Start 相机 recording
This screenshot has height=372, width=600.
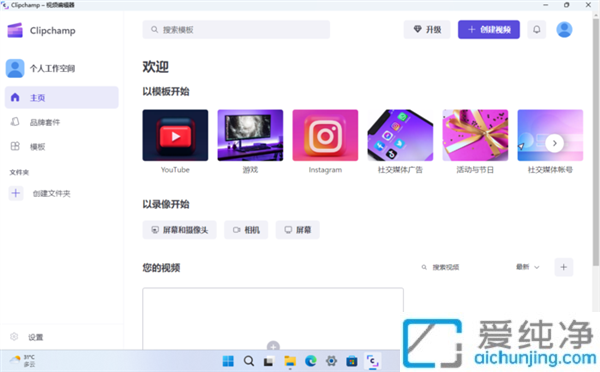point(246,230)
